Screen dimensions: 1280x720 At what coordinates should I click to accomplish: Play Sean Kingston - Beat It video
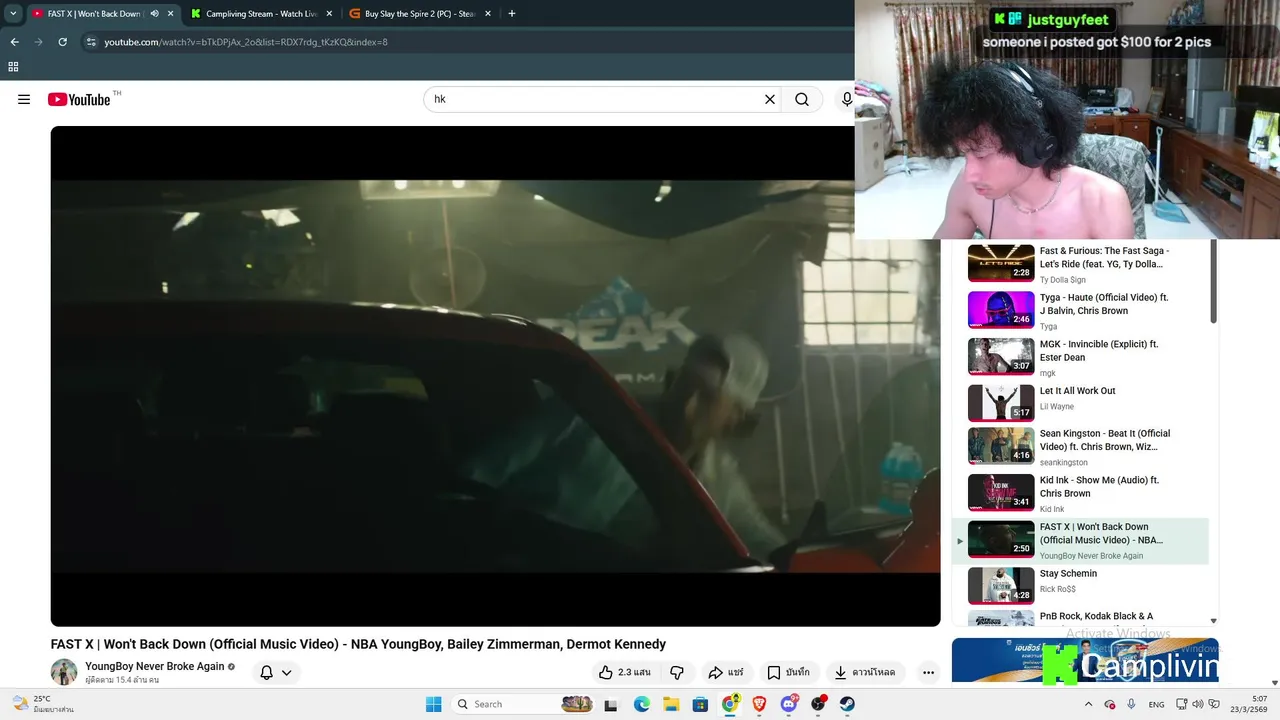[x=1080, y=447]
